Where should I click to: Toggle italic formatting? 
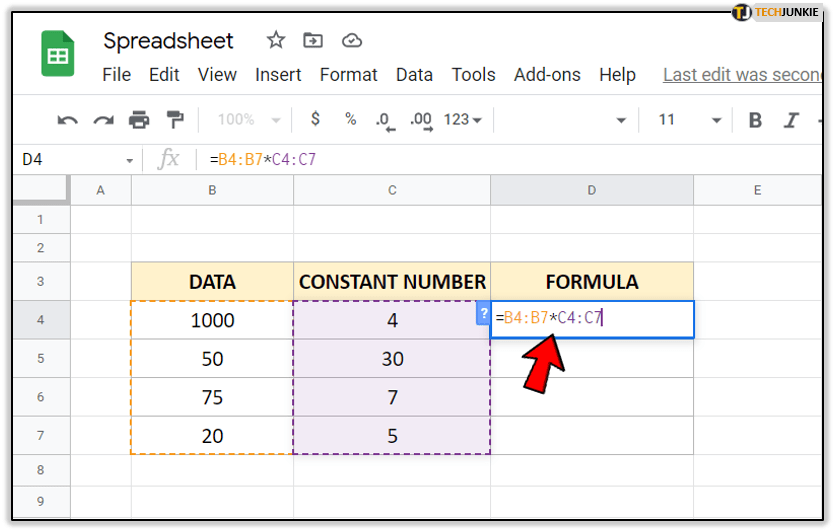791,120
